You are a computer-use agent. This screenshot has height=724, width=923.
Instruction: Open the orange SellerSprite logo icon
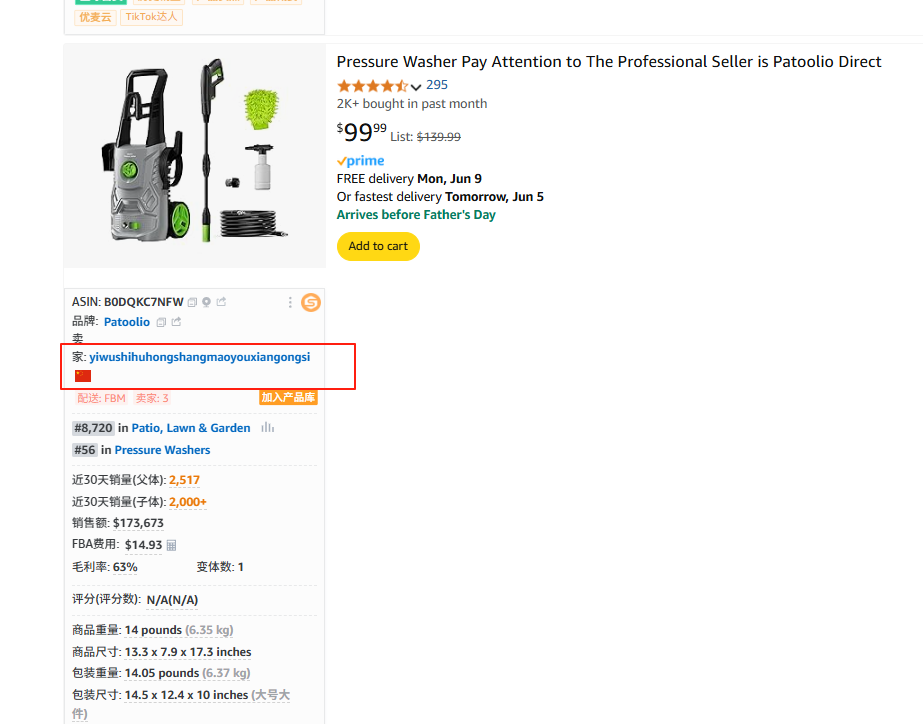[x=311, y=303]
